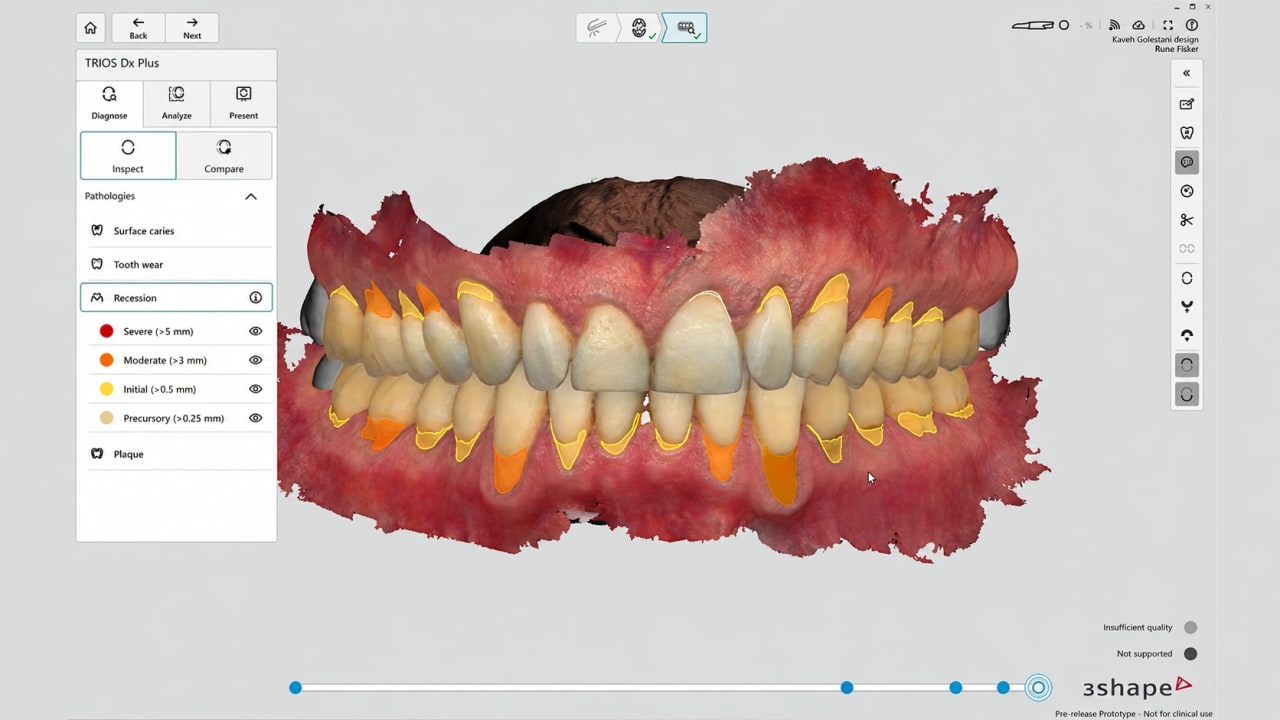Toggle visibility of Severe (>5 mm)
Image resolution: width=1280 pixels, height=720 pixels.
[255, 331]
